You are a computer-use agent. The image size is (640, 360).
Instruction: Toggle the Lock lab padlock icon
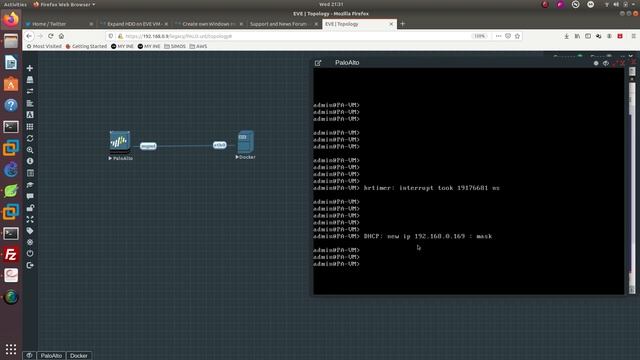pyautogui.click(x=30, y=208)
